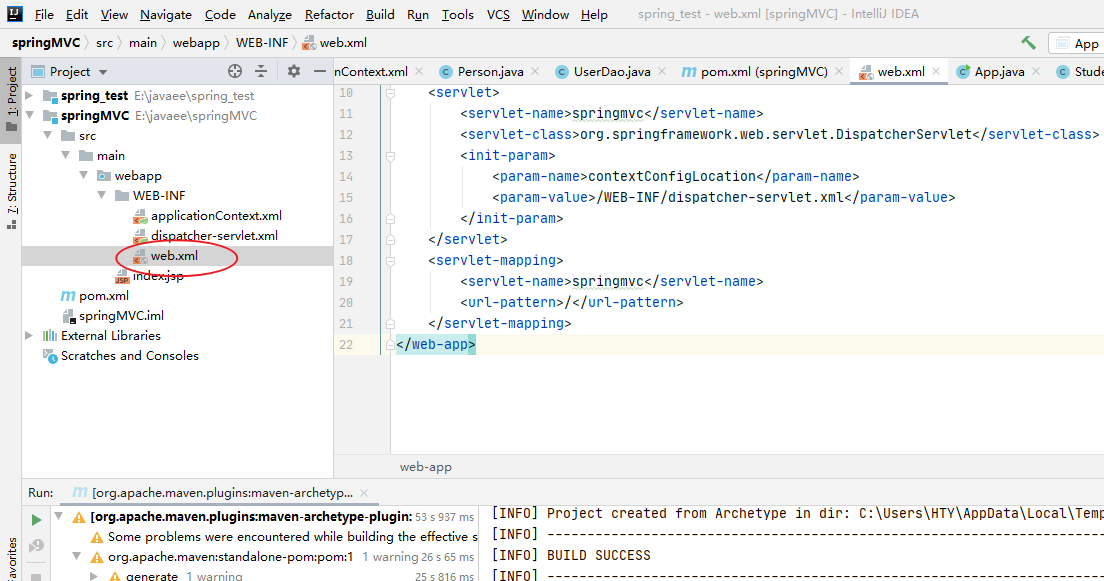This screenshot has height=581, width=1104.
Task: Switch to pom.xml (springMVC) tab
Action: [764, 72]
